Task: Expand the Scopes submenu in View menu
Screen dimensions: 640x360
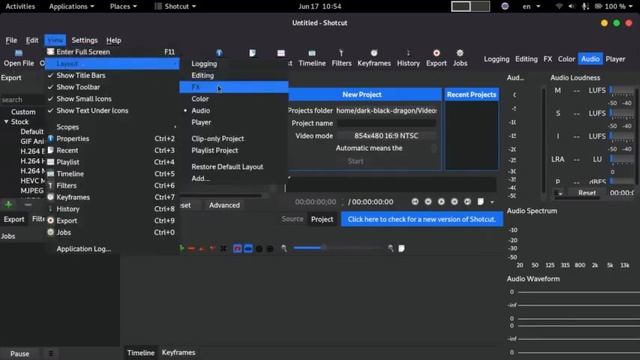Action: pyautogui.click(x=112, y=127)
